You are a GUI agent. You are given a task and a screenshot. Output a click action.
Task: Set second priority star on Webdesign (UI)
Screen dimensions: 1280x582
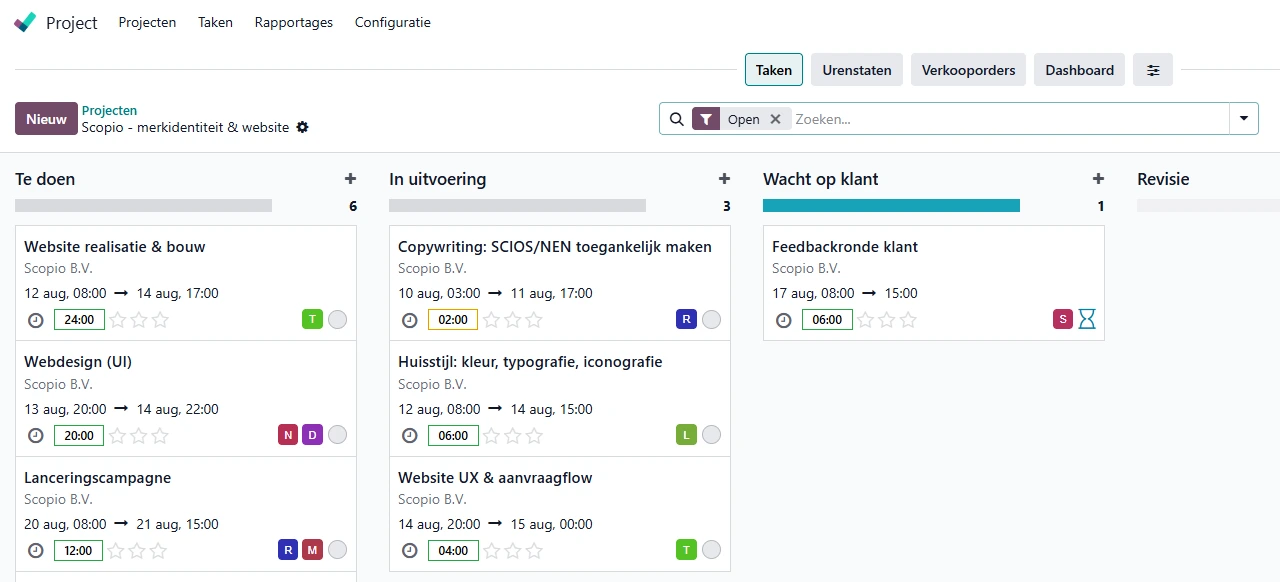(x=139, y=436)
